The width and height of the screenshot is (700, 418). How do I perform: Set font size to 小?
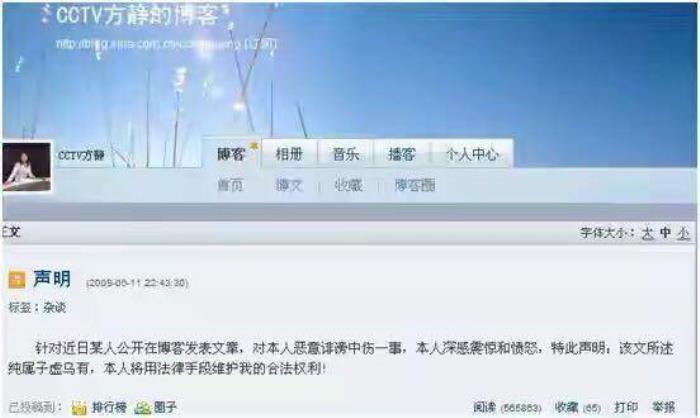coord(683,233)
